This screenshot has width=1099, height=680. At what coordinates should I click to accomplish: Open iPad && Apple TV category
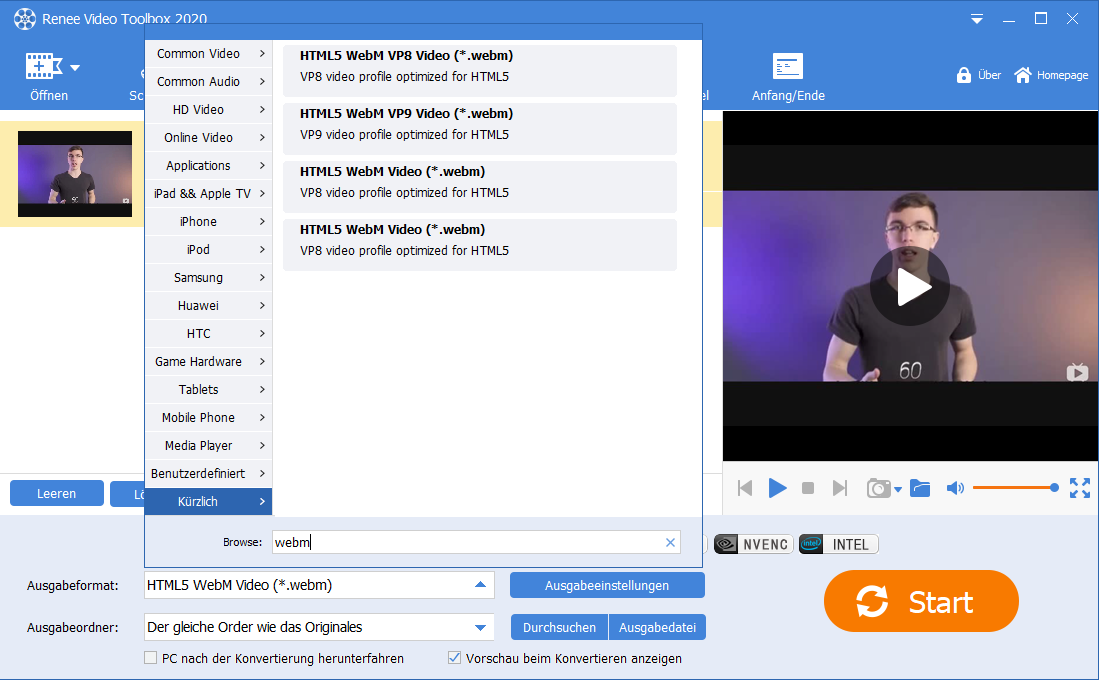(208, 194)
